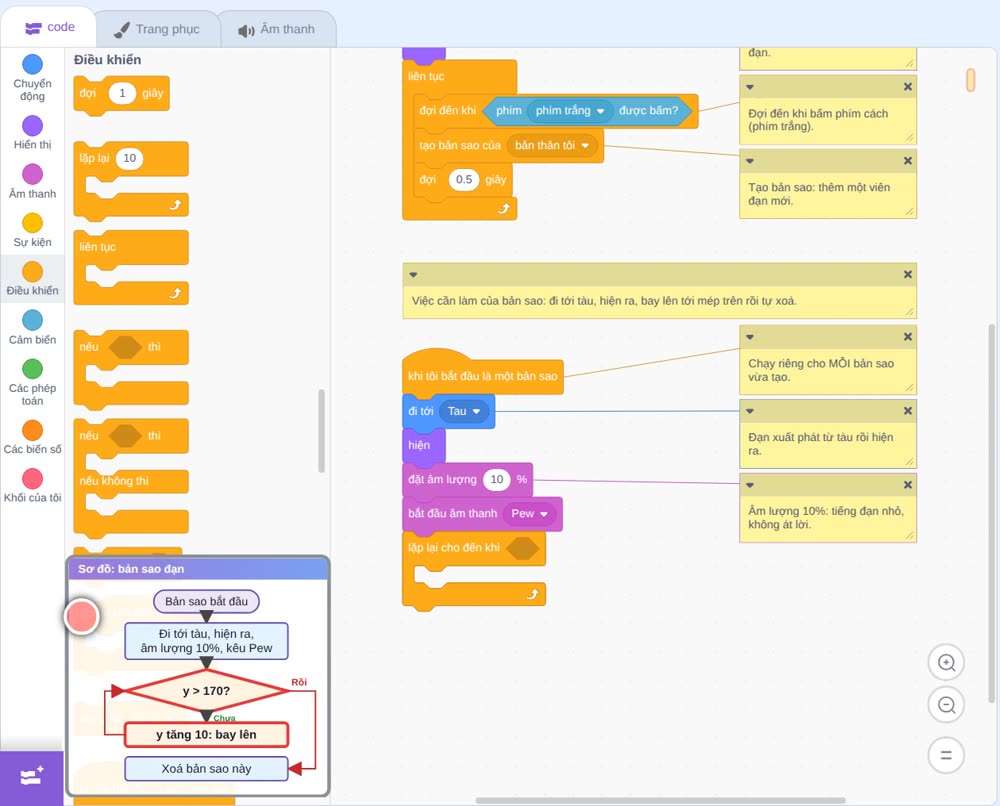Image resolution: width=1000 pixels, height=806 pixels.
Task: Close the 'Tạo bản sao' comment
Action: click(908, 161)
